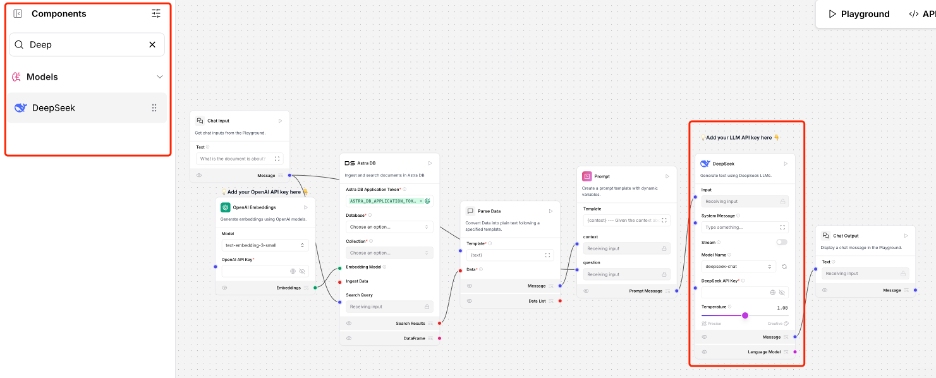
Task: Open global variables for DeepSeek key
Action: (x=773, y=293)
